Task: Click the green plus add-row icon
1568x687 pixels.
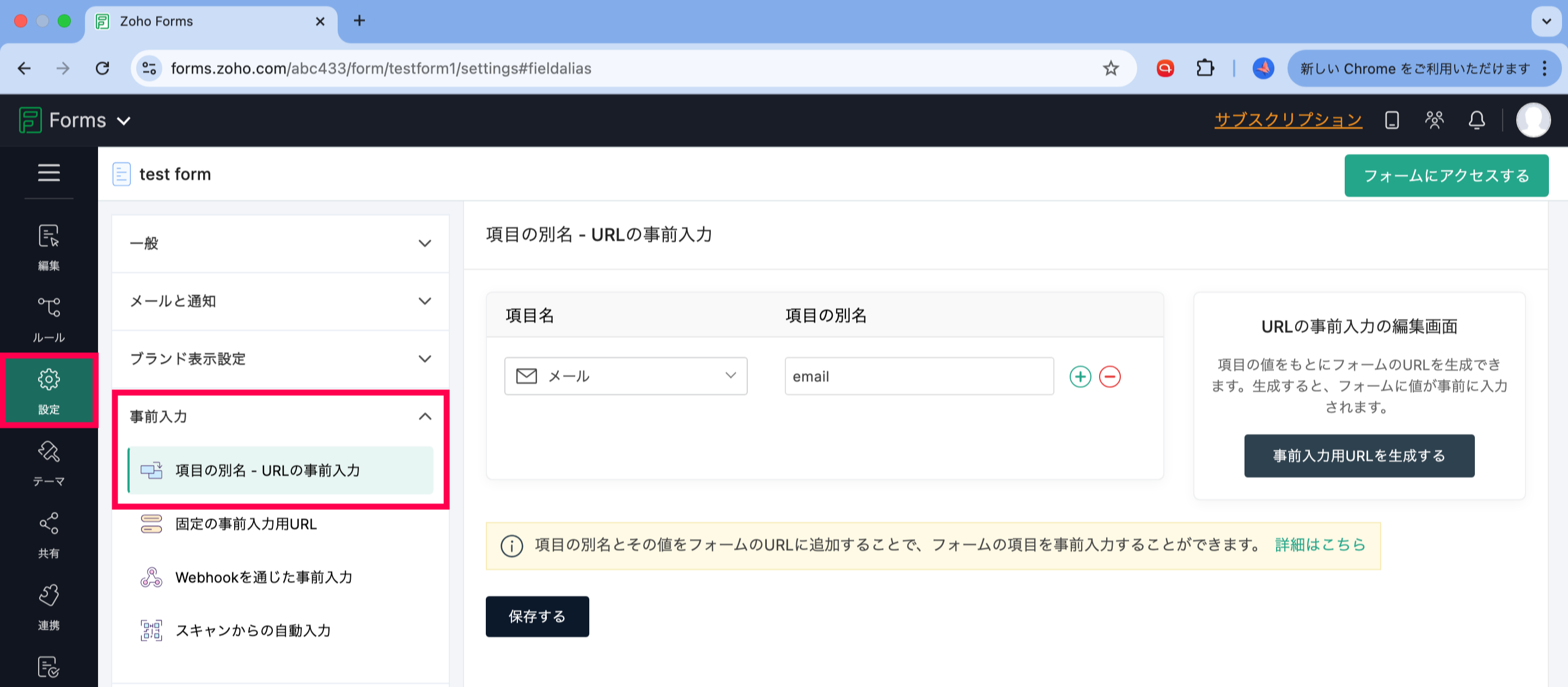Action: (1080, 376)
